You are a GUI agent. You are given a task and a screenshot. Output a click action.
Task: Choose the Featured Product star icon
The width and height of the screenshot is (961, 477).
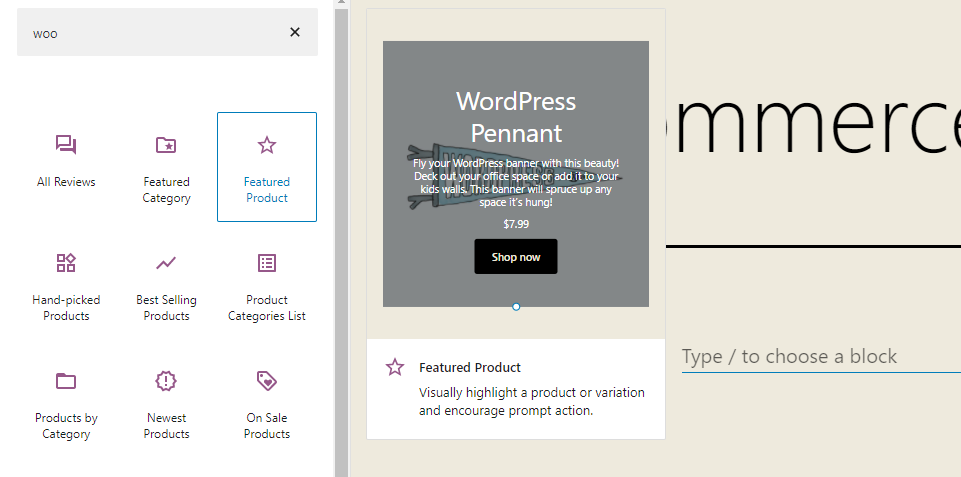point(266,146)
